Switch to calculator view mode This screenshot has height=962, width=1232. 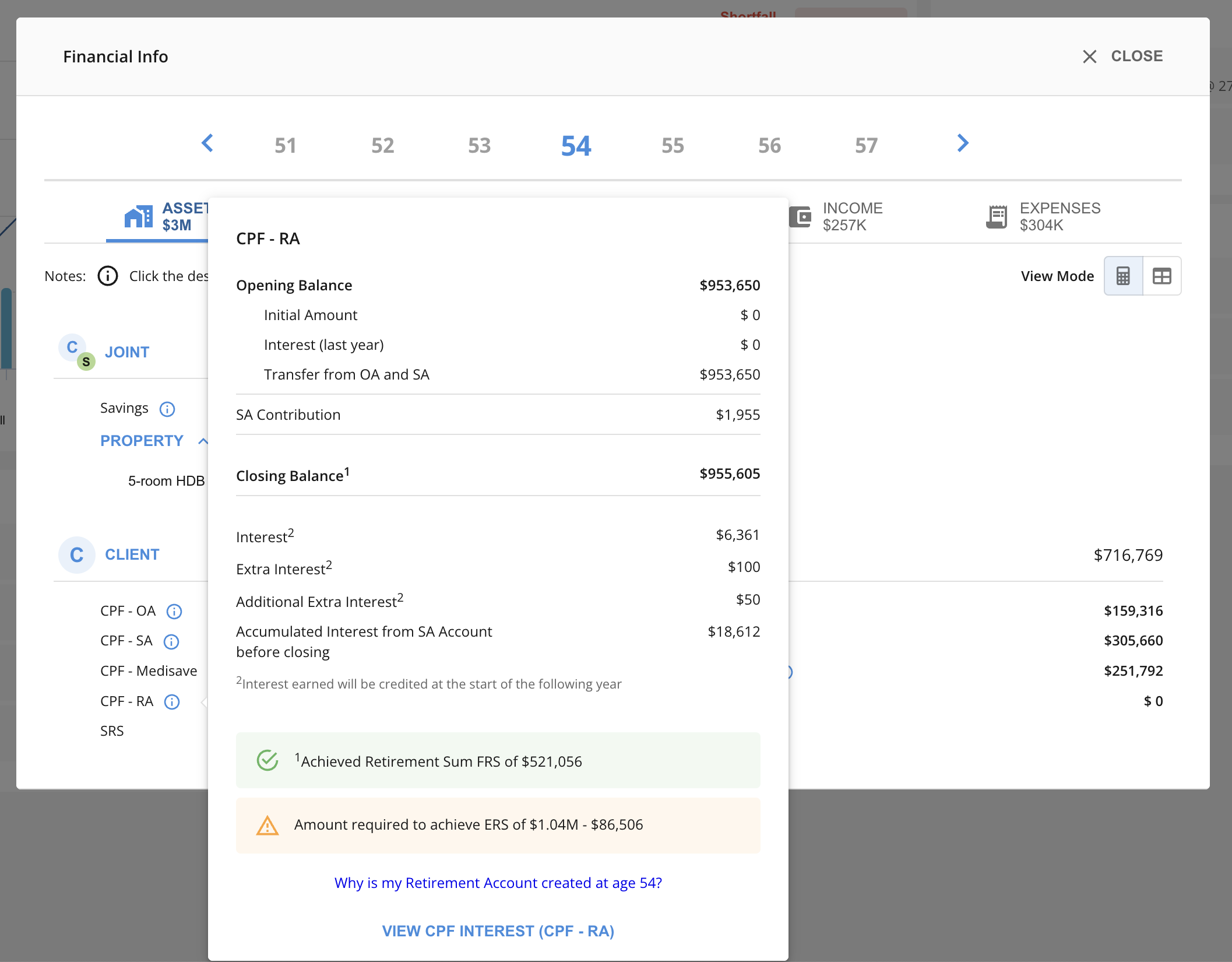[1123, 276]
